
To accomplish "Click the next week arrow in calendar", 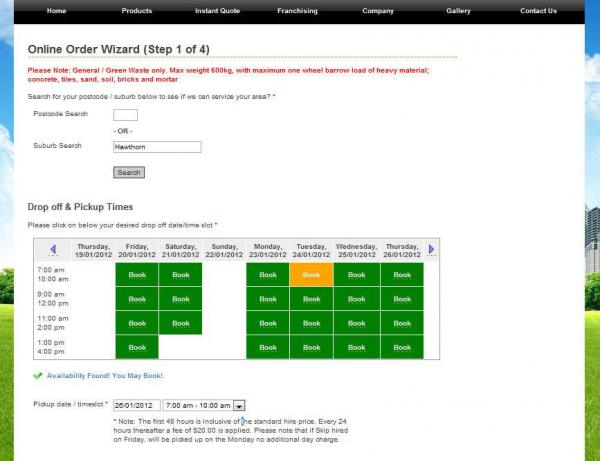I will 432,249.
